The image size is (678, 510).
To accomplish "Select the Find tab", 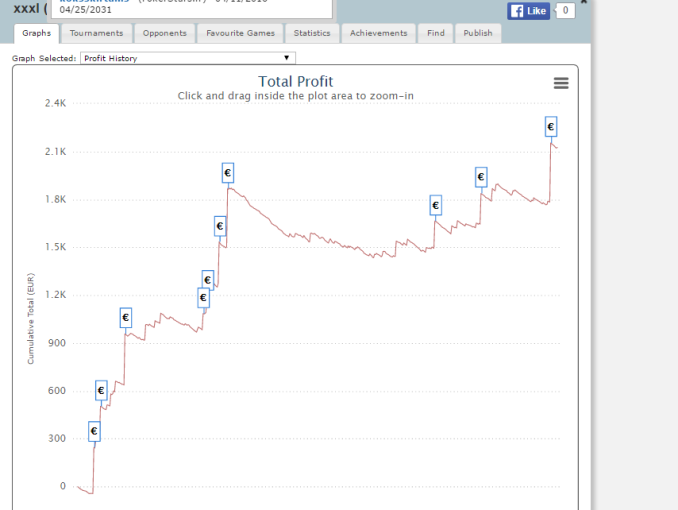I will click(435, 33).
